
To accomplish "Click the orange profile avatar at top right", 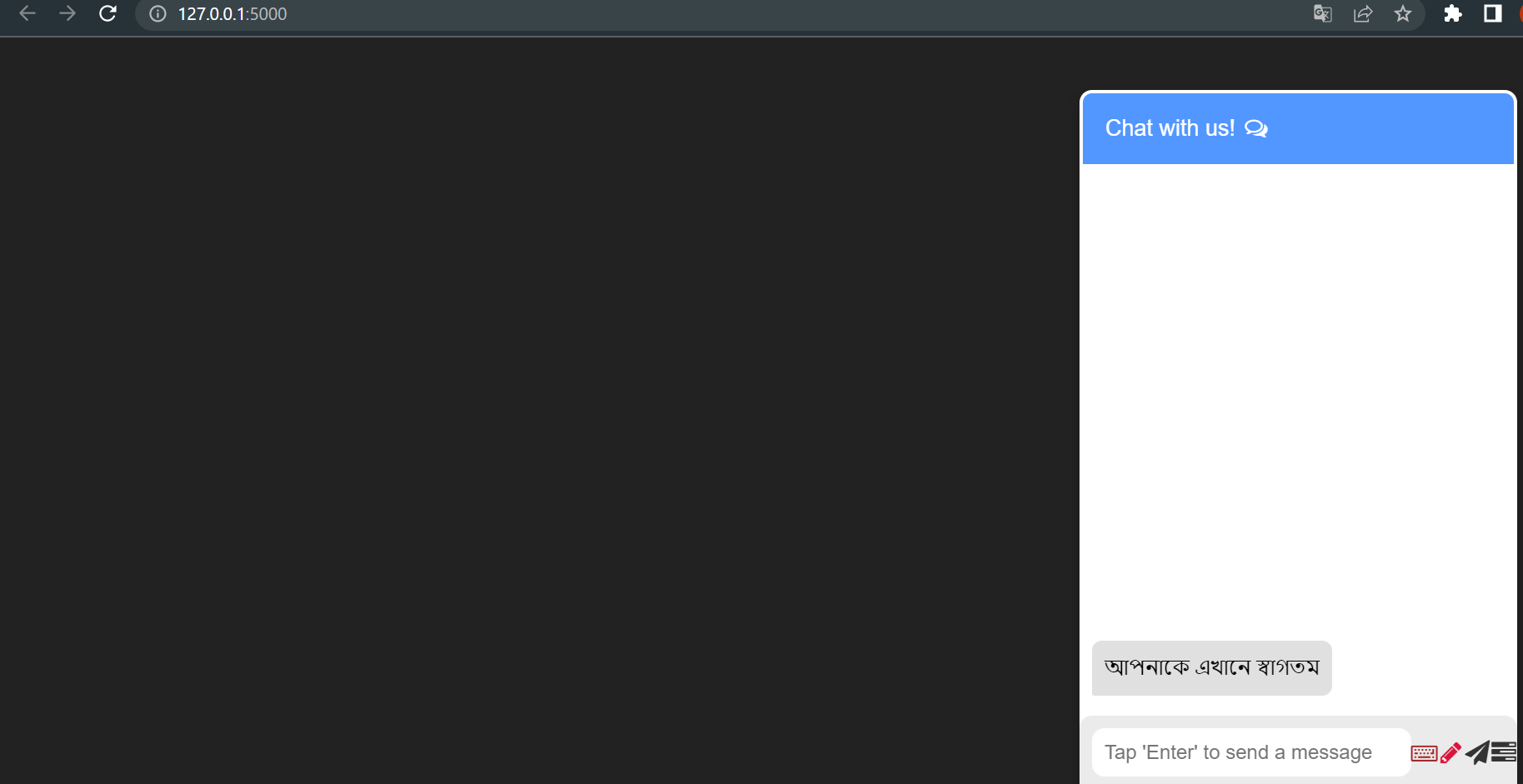I will pyautogui.click(x=1520, y=13).
